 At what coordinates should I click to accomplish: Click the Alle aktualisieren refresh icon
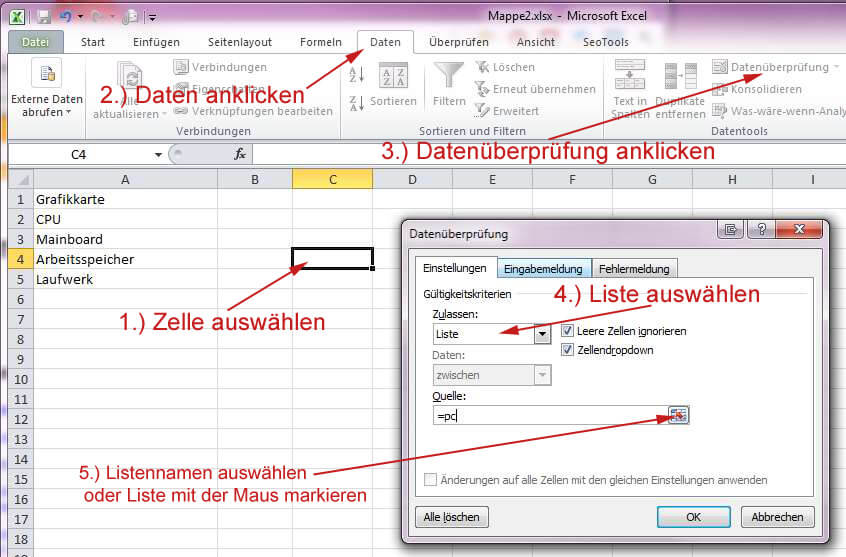click(129, 76)
